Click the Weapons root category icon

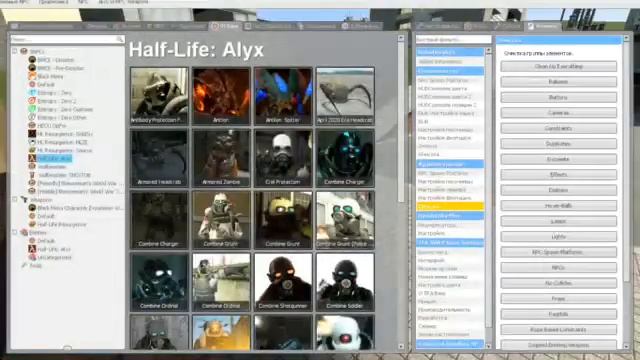pyautogui.click(x=24, y=200)
